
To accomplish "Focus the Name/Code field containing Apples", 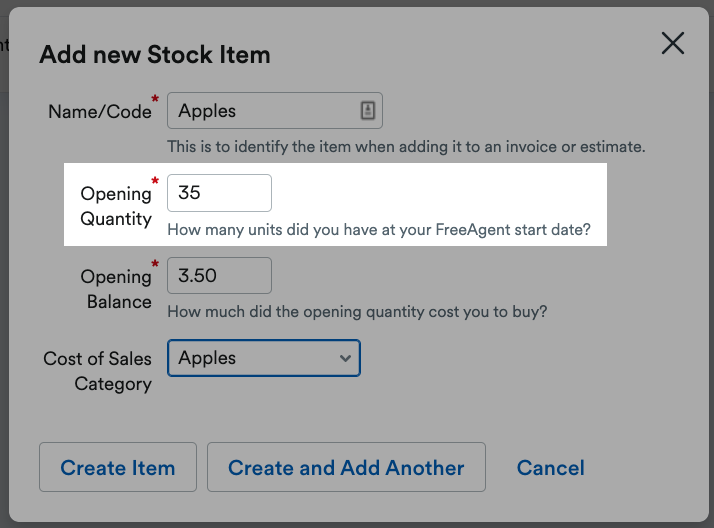I will click(275, 111).
